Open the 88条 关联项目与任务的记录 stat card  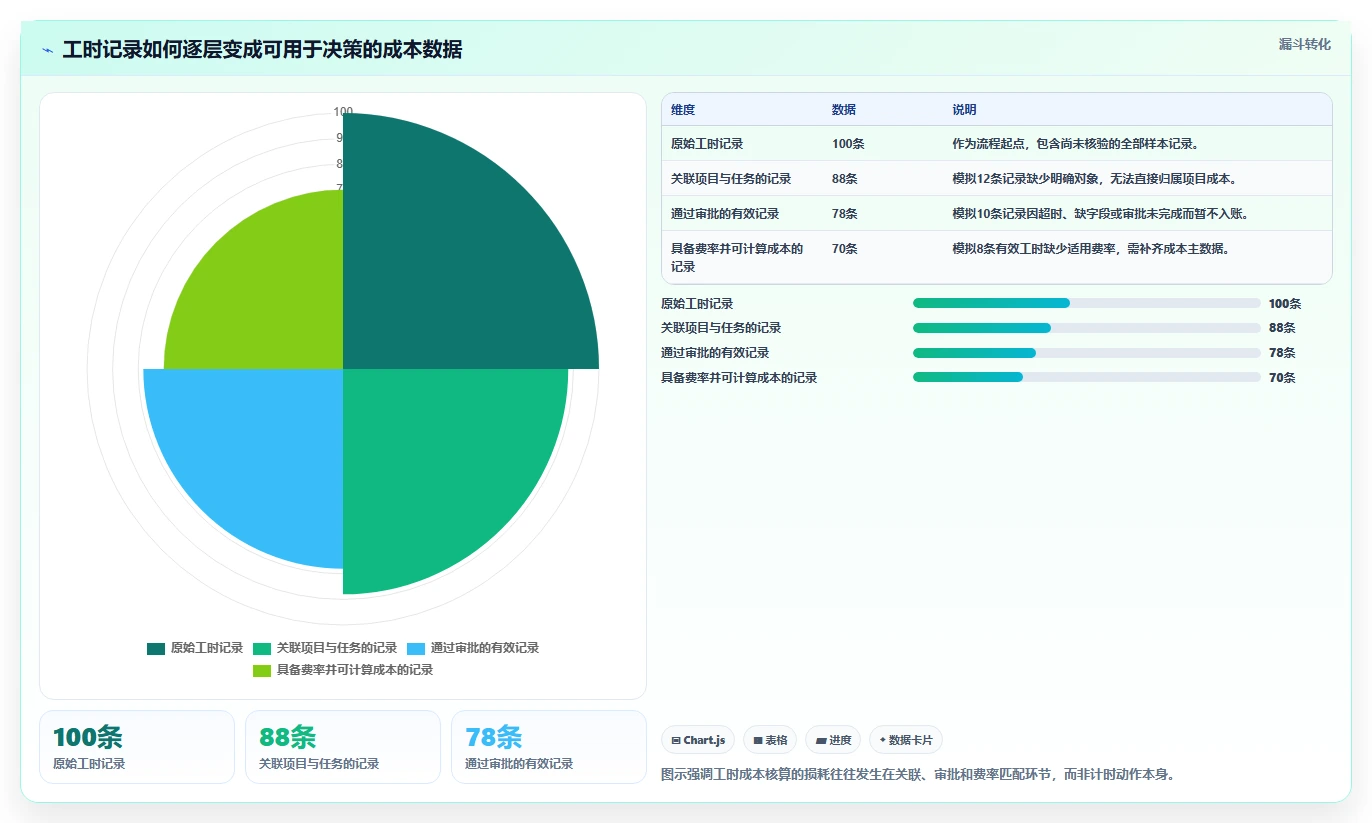343,747
